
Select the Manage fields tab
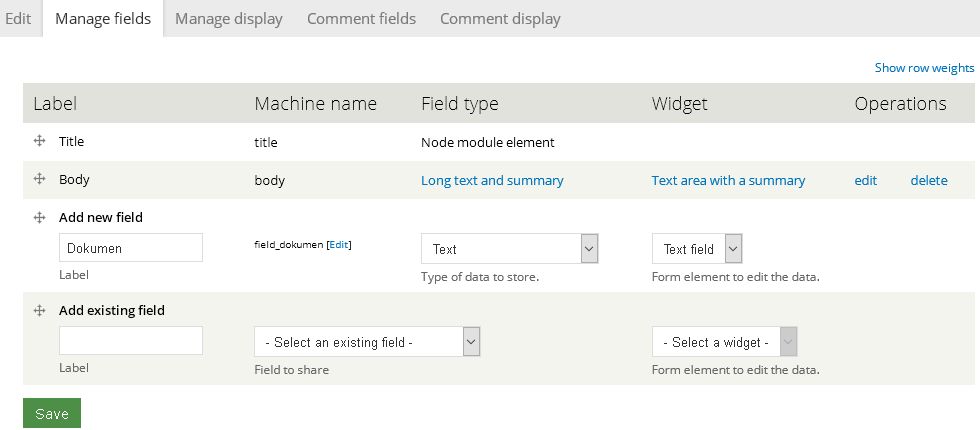coord(103,19)
